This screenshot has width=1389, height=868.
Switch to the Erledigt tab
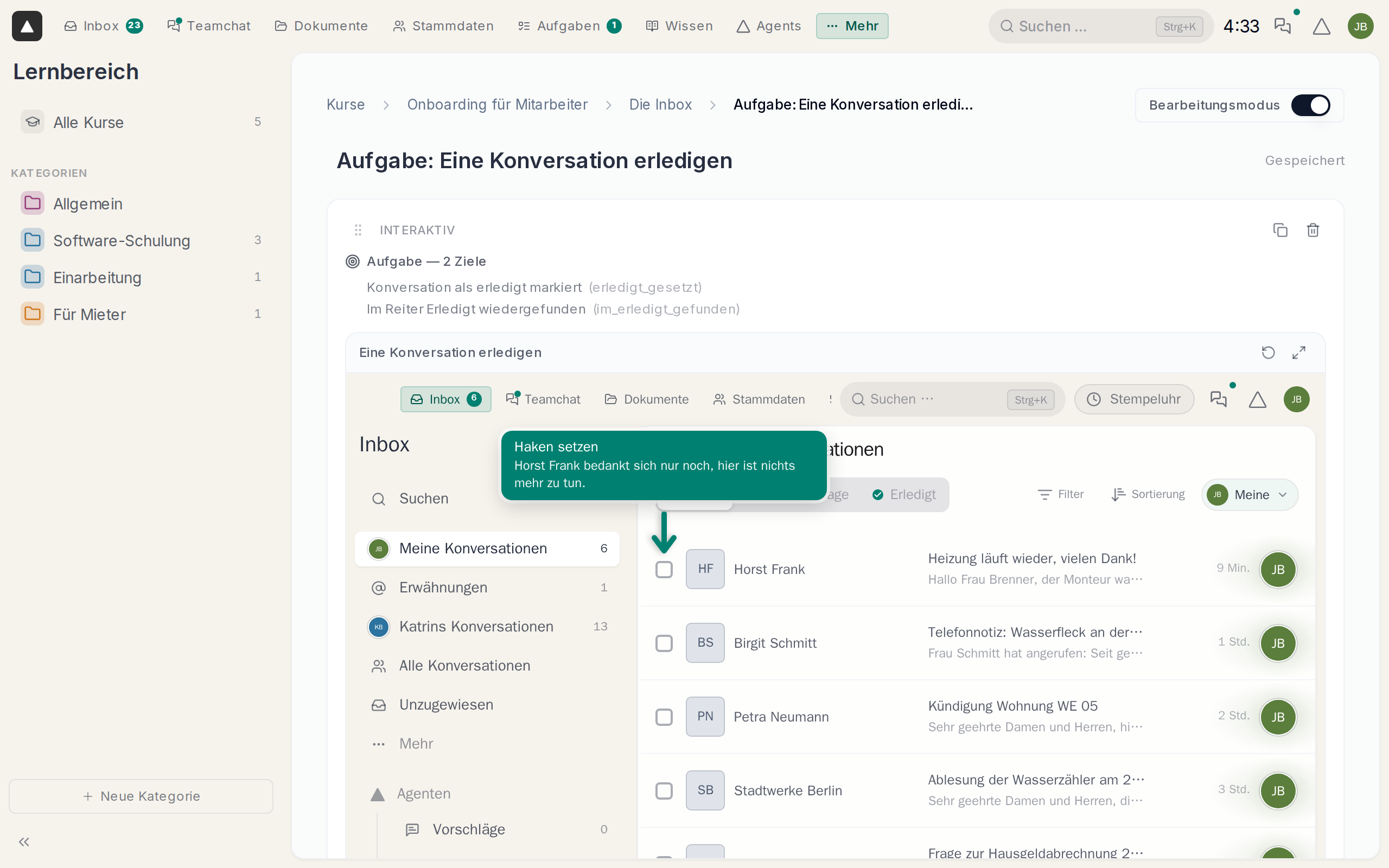pos(904,495)
